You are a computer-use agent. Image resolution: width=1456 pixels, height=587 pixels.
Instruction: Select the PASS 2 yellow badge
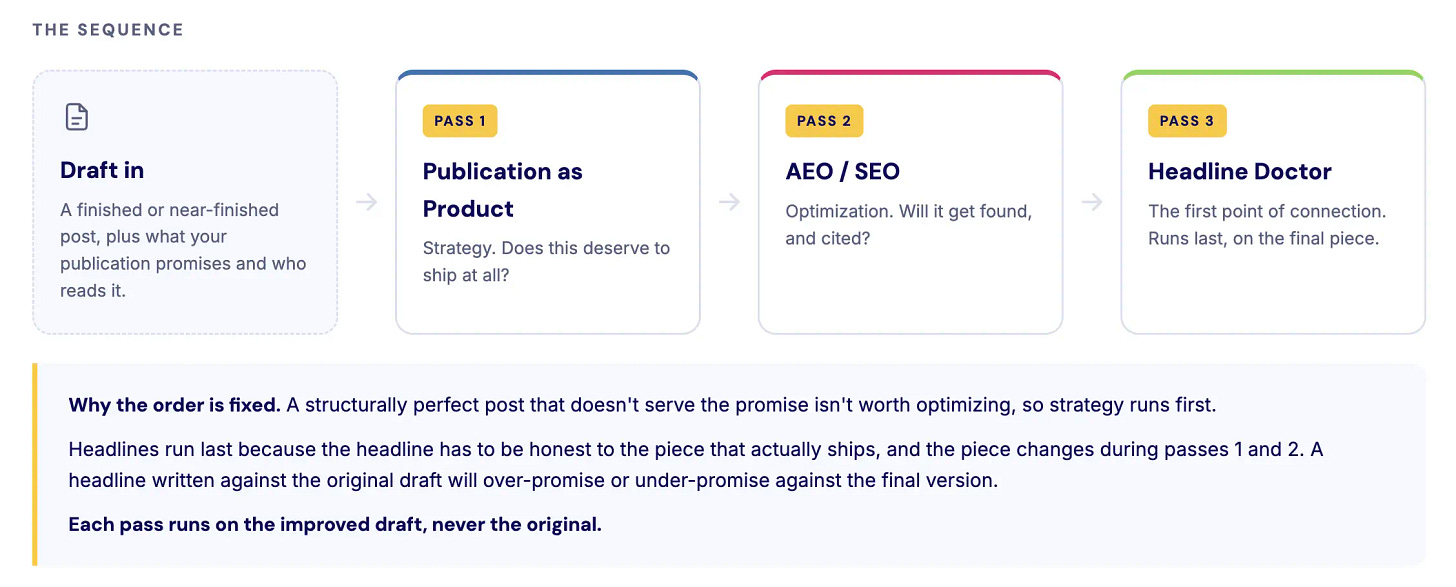click(824, 121)
